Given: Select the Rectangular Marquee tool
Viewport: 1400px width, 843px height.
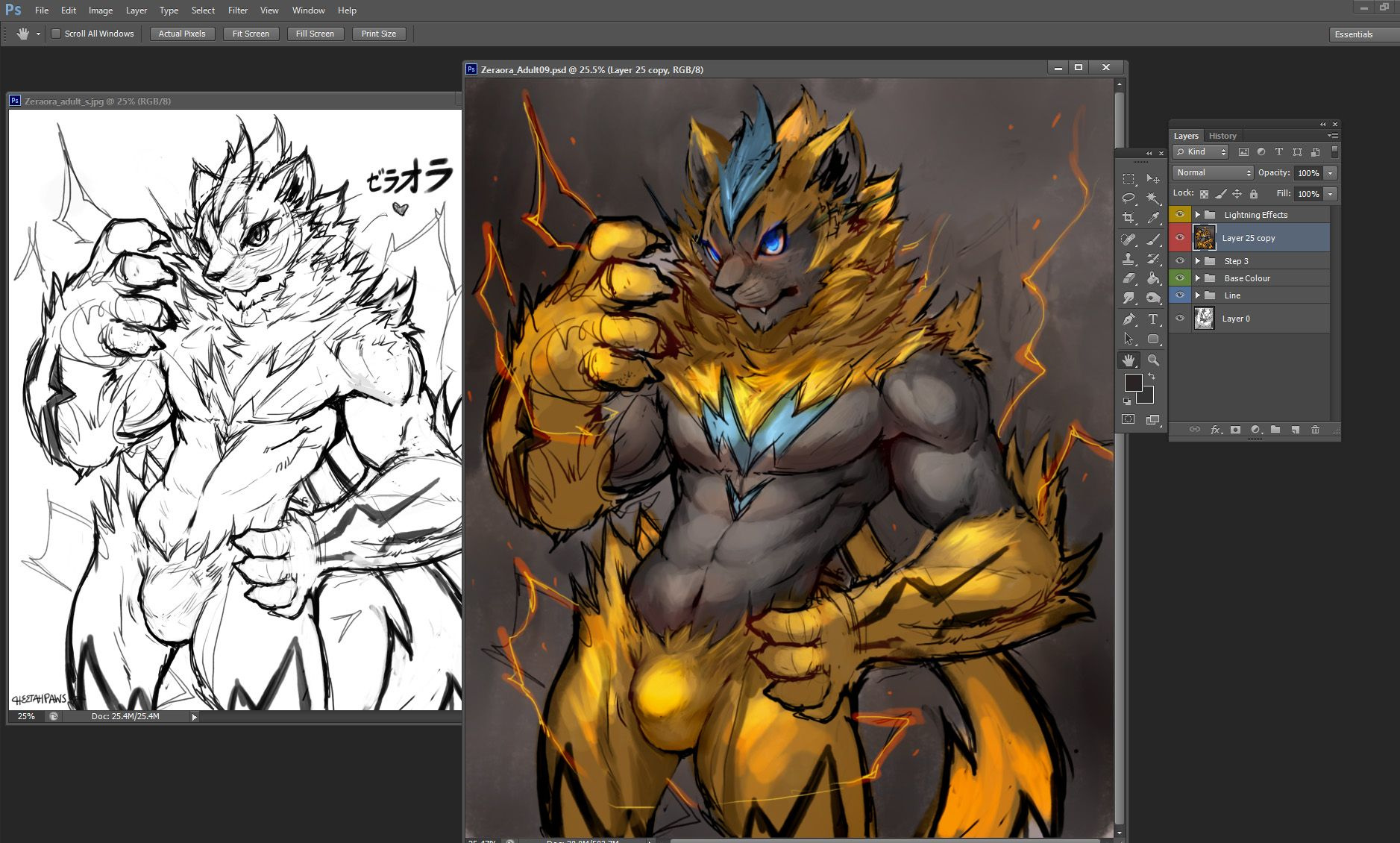Looking at the screenshot, I should 1129,179.
